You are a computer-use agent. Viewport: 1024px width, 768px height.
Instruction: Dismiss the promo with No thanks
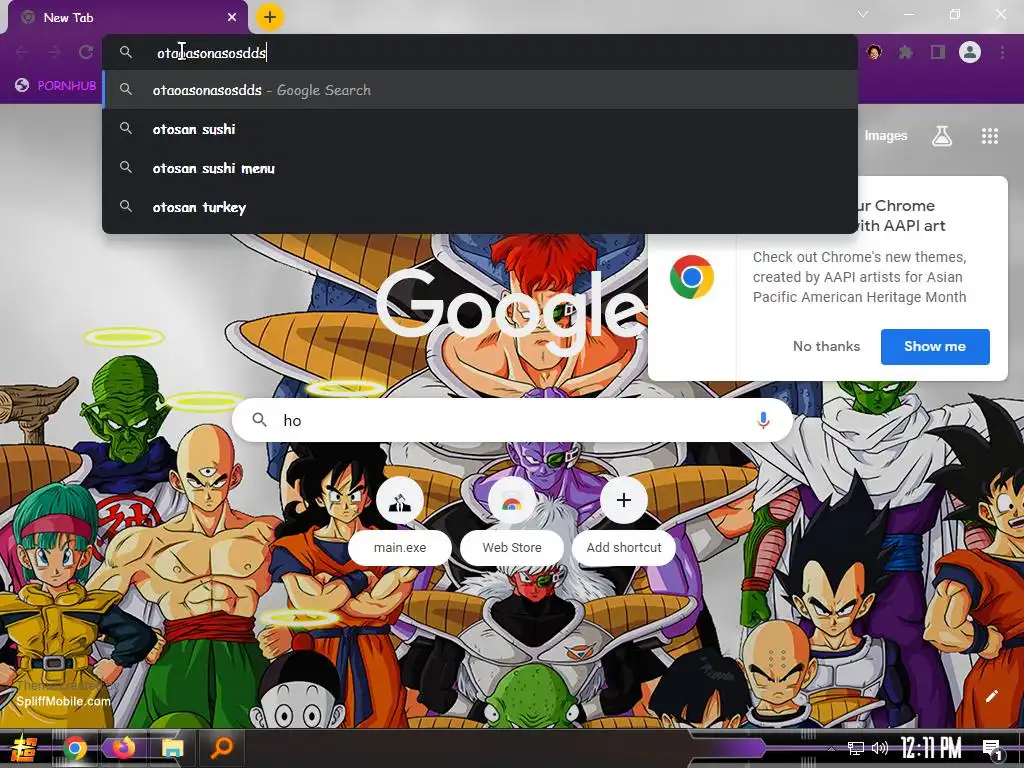tap(826, 346)
